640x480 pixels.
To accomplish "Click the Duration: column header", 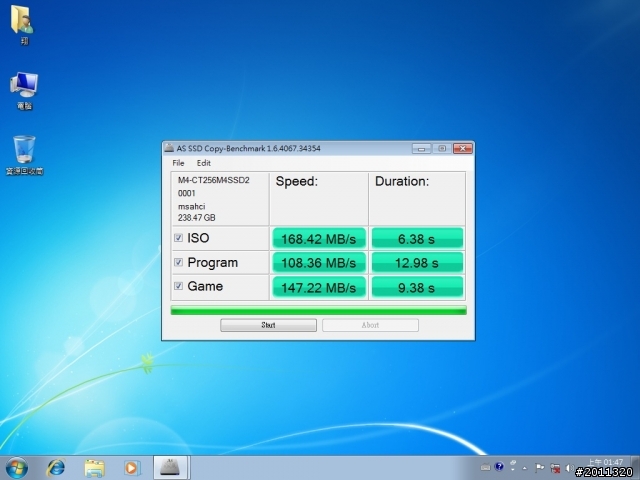I will 402,181.
